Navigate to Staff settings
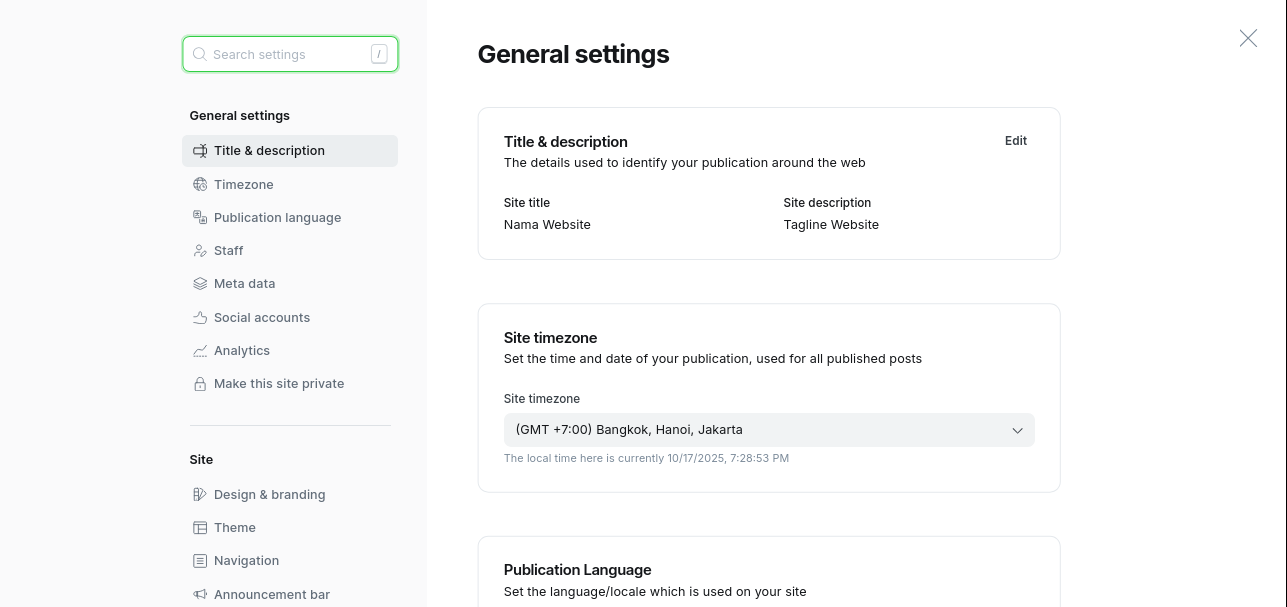This screenshot has height=607, width=1287. (229, 250)
